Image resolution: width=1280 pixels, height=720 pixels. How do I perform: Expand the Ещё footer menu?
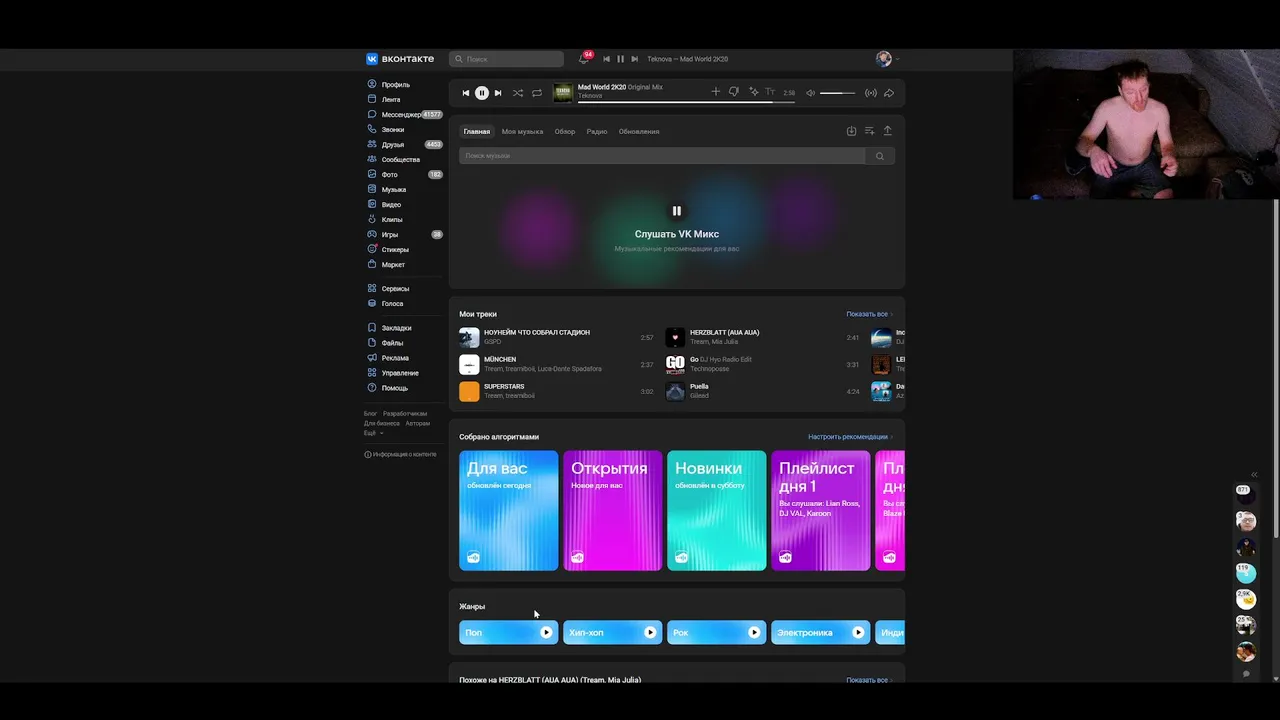[x=373, y=433]
